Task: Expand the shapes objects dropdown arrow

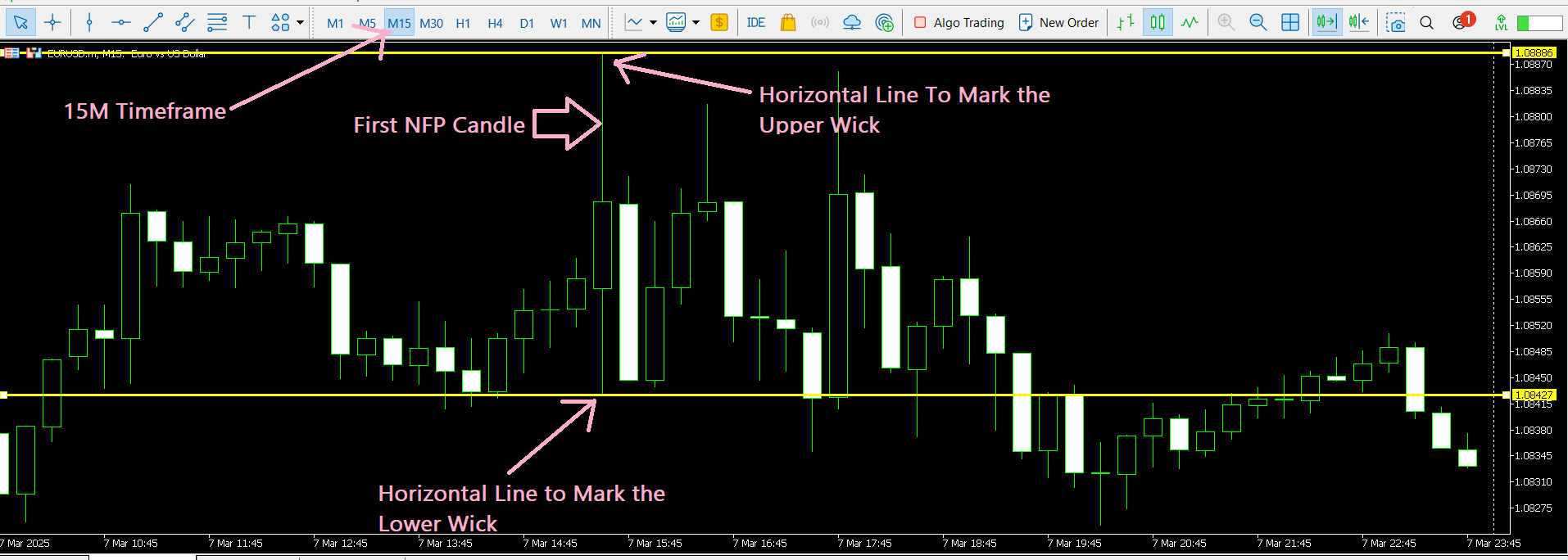Action: (301, 23)
